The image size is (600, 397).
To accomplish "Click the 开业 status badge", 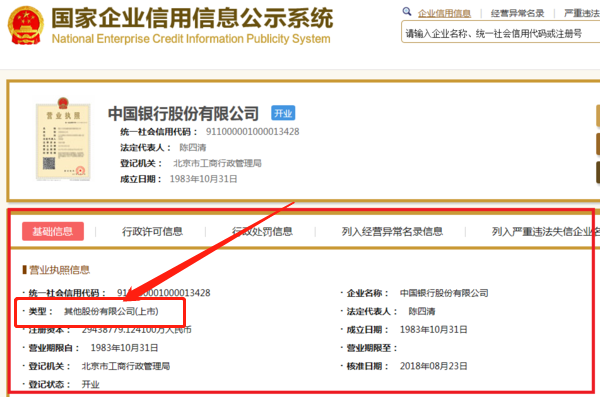I will 283,113.
